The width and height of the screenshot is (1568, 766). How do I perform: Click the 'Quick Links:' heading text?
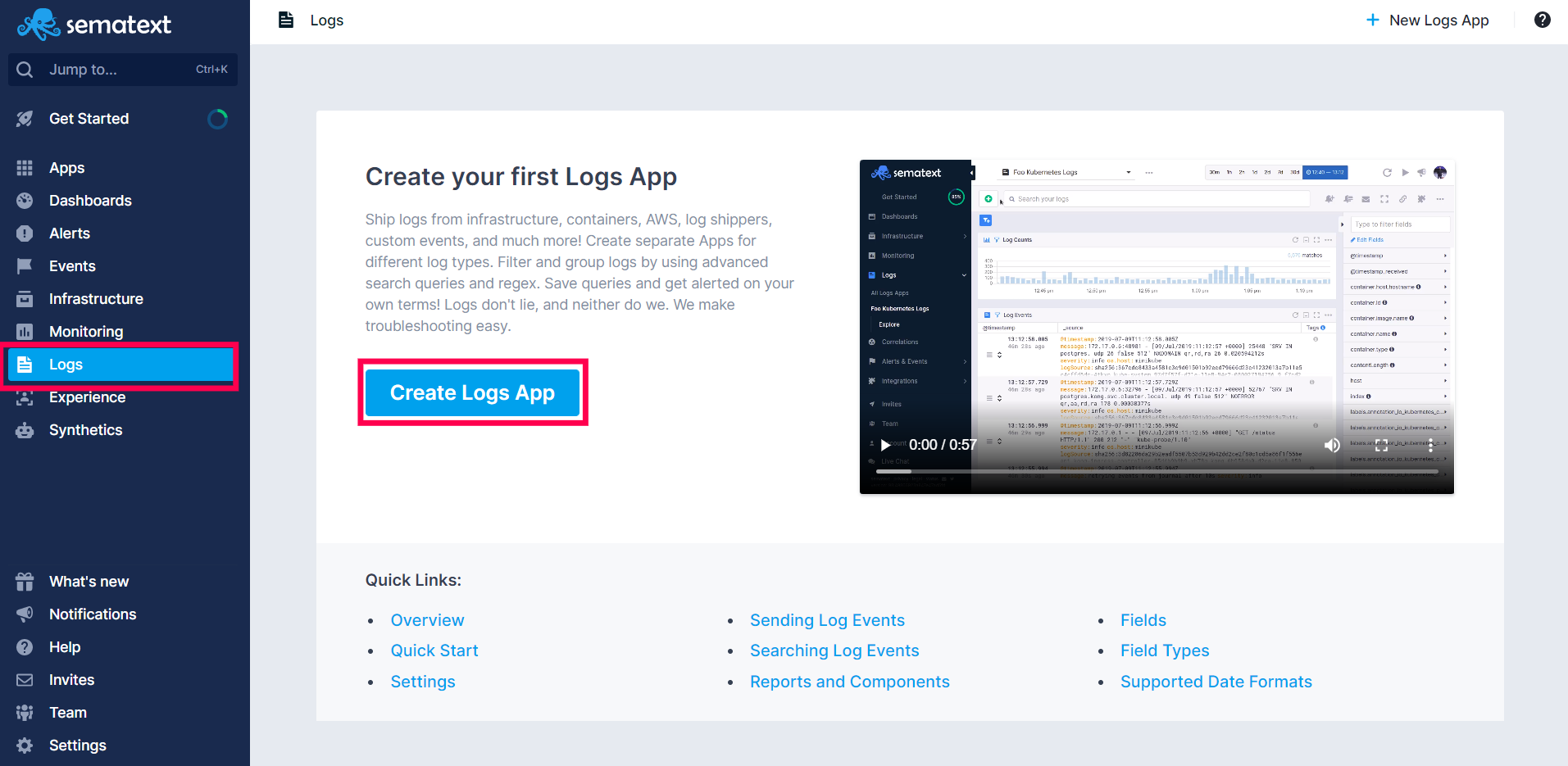(x=413, y=580)
